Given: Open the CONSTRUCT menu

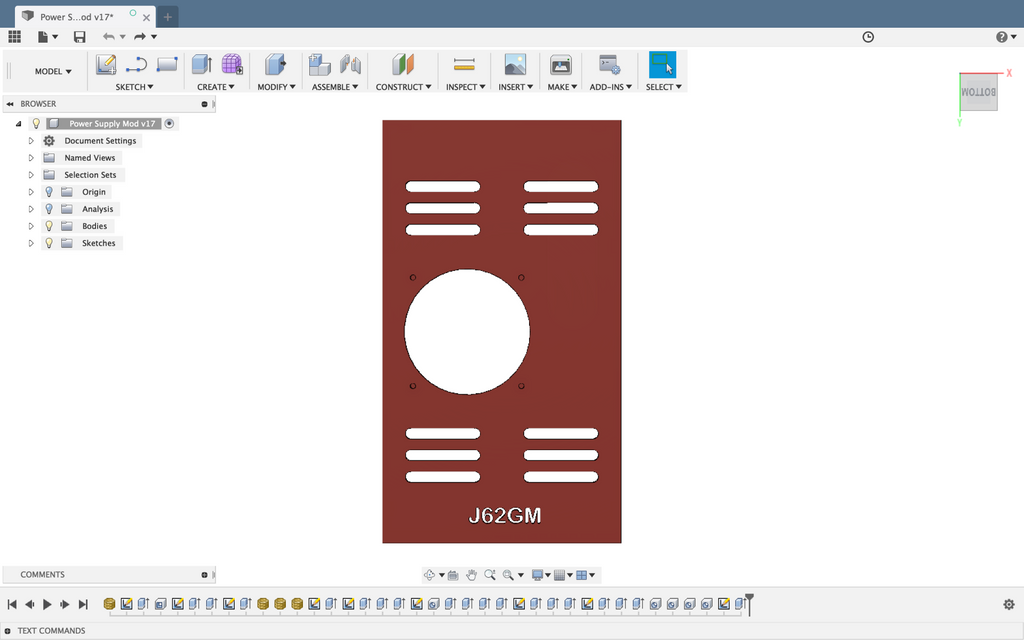Looking at the screenshot, I should point(403,87).
